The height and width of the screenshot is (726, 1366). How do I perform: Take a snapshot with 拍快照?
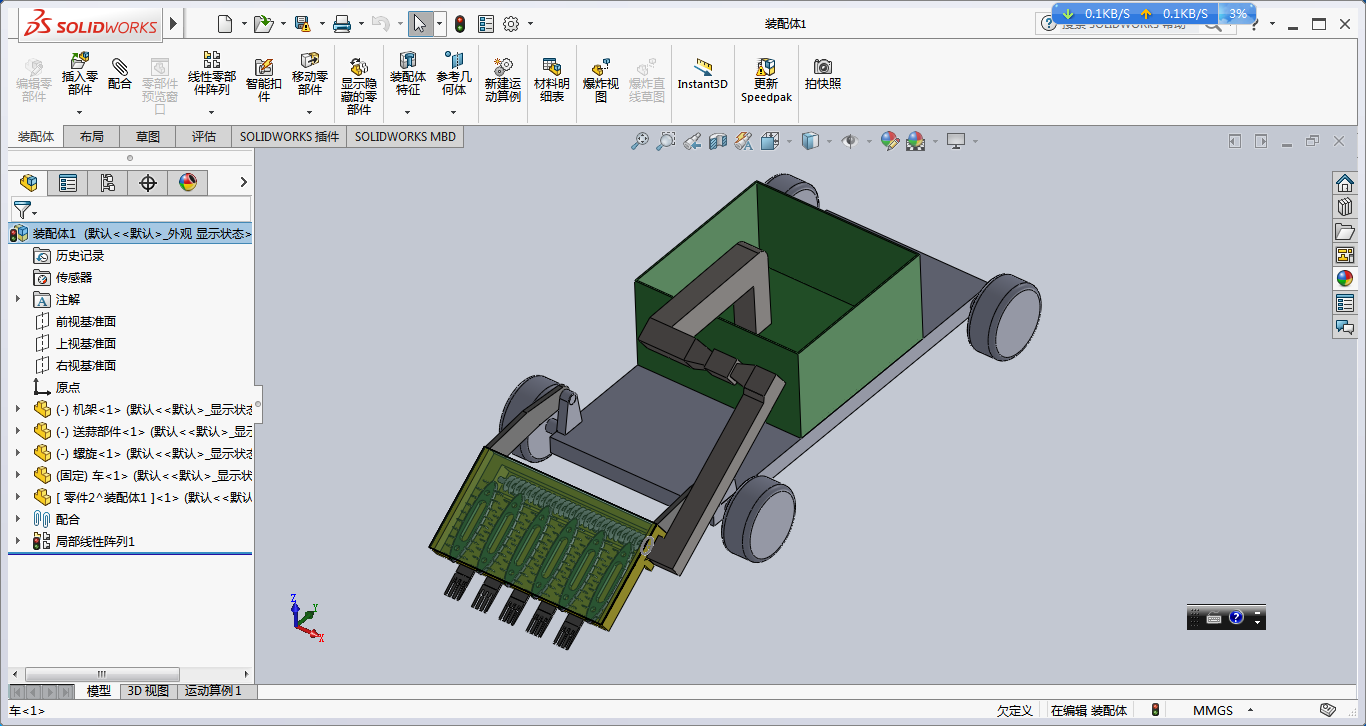(x=823, y=74)
